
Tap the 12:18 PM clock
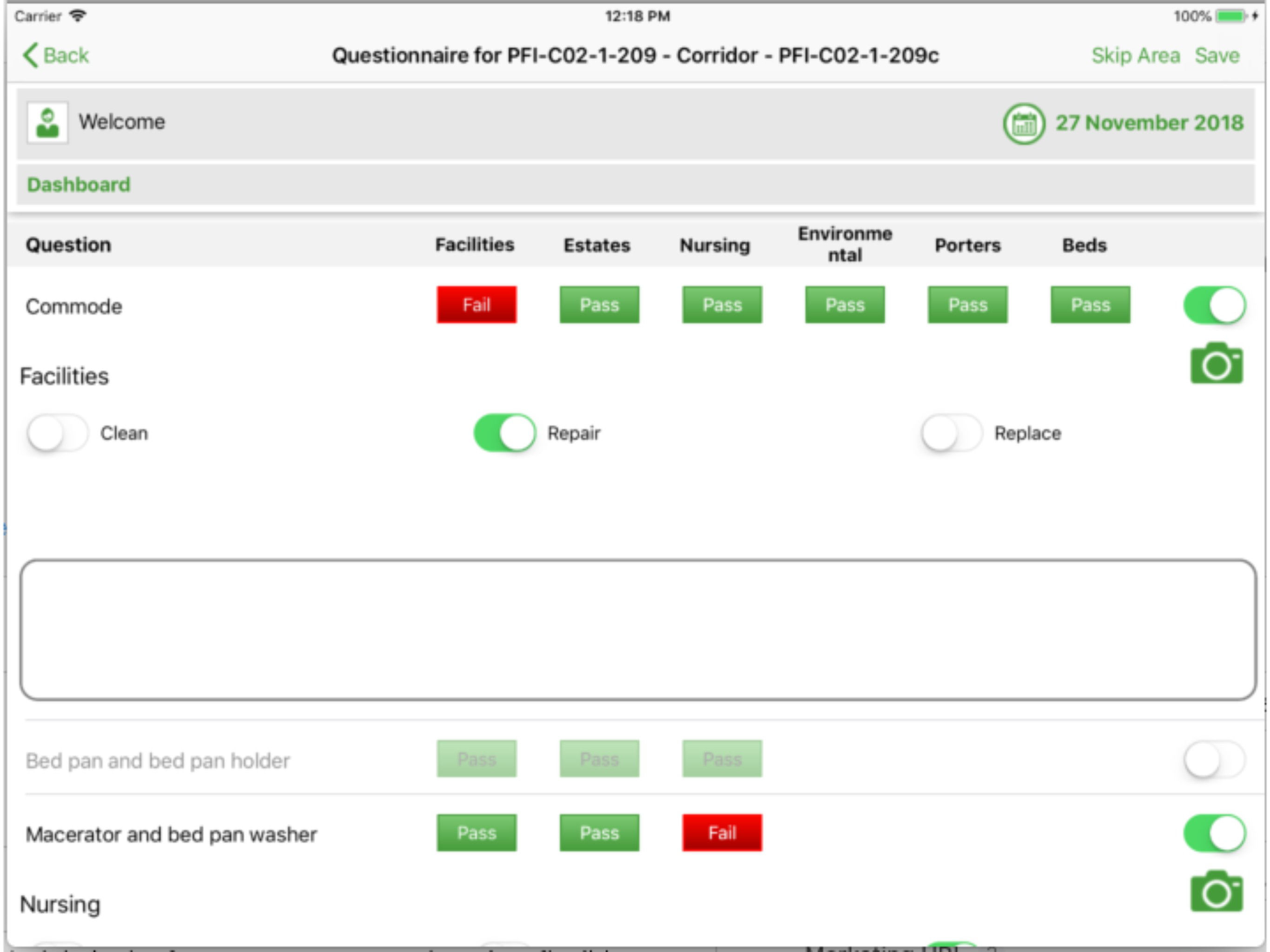click(637, 16)
